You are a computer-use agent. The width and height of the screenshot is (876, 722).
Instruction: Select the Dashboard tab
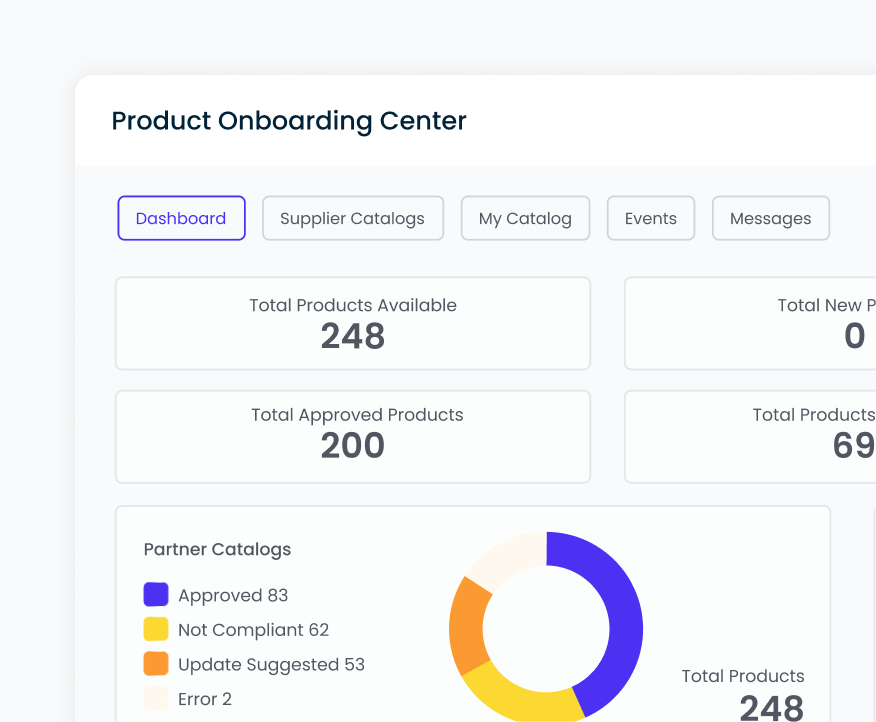point(181,218)
